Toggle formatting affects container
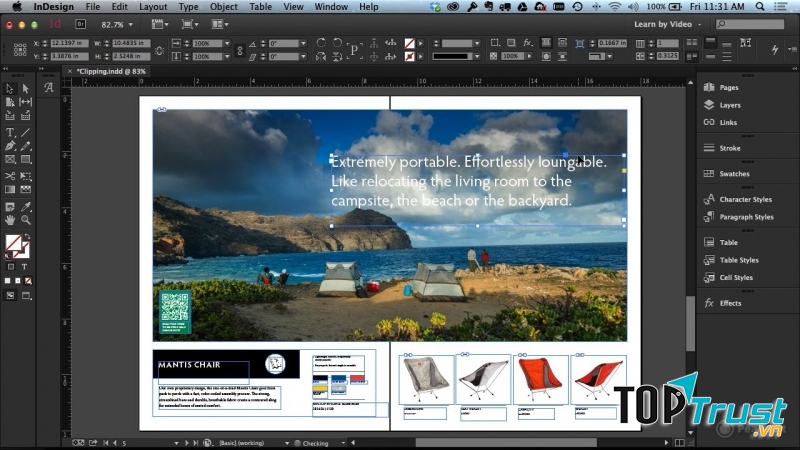 click(x=11, y=266)
